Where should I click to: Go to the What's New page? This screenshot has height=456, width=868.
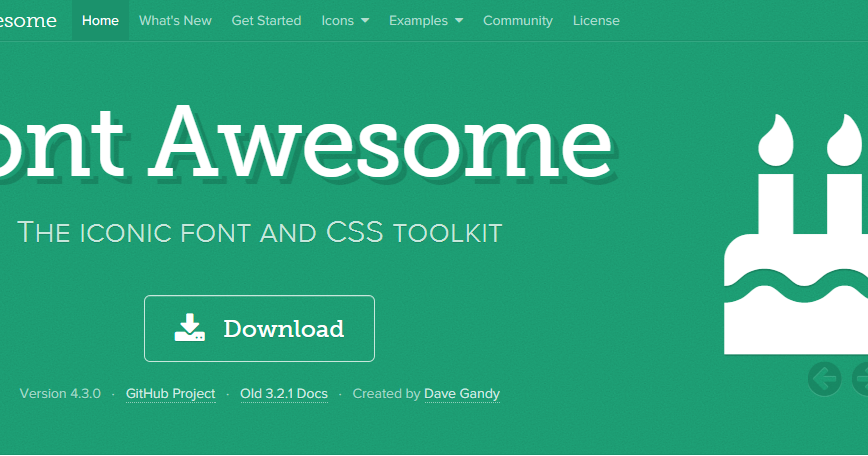click(x=175, y=20)
